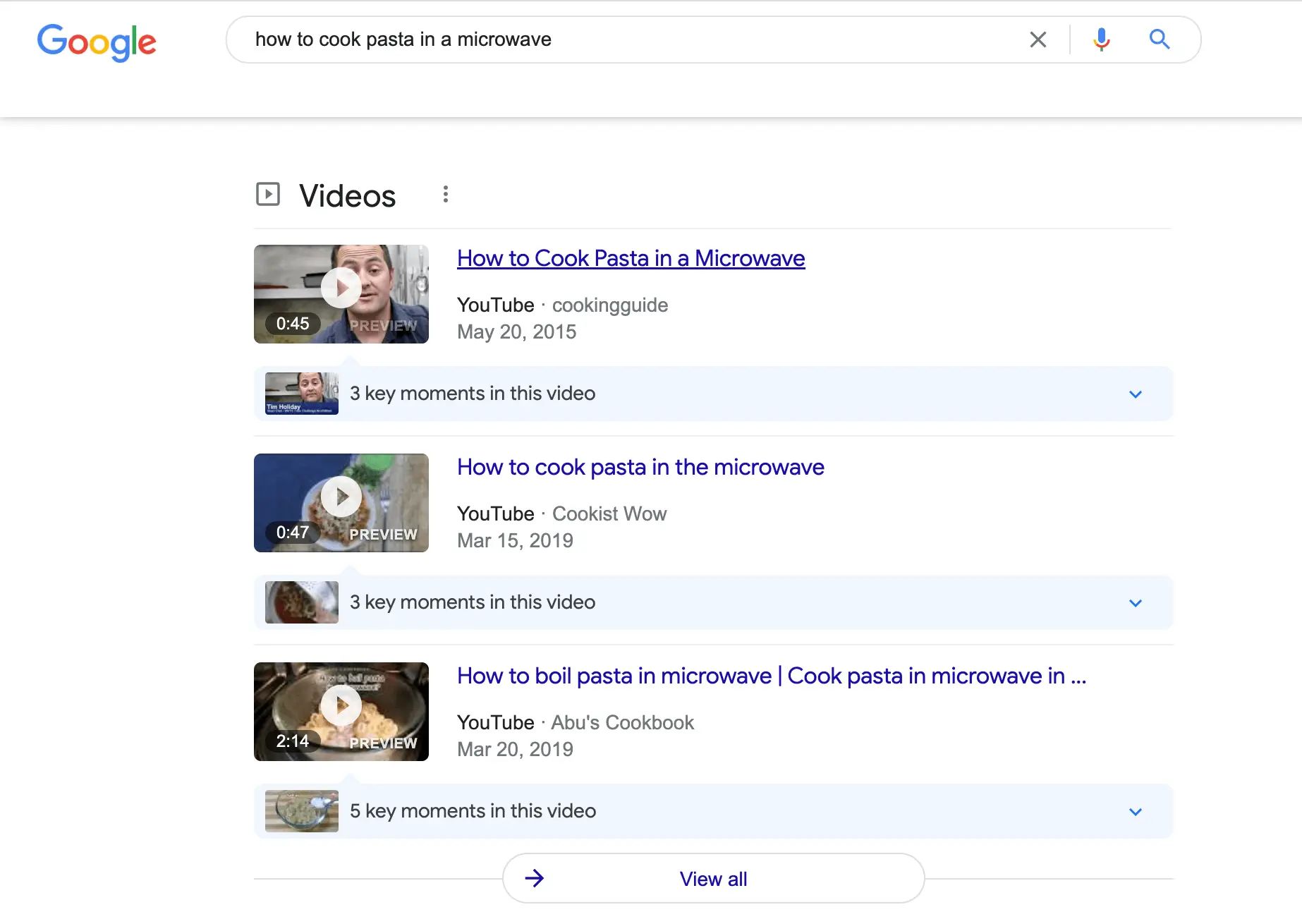
Task: Play the cookingguide video preview
Action: [341, 288]
